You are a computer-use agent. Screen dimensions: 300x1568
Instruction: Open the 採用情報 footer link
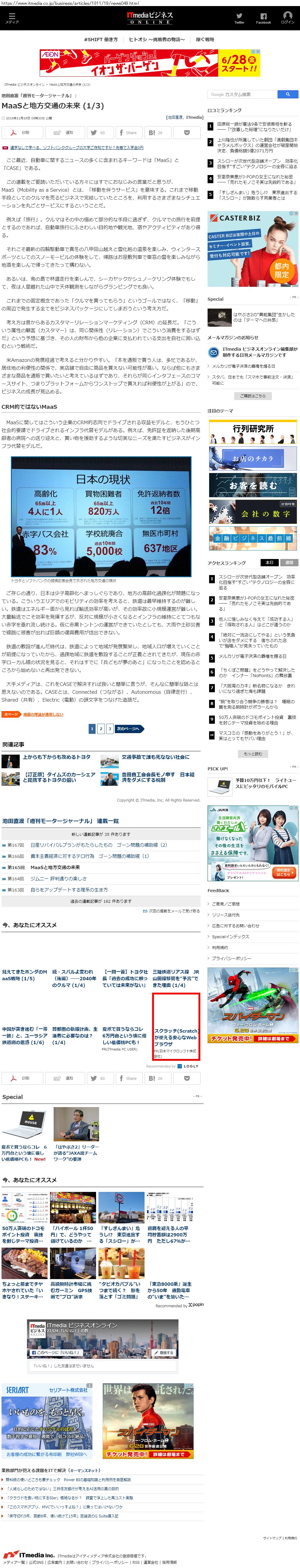pos(170,1563)
